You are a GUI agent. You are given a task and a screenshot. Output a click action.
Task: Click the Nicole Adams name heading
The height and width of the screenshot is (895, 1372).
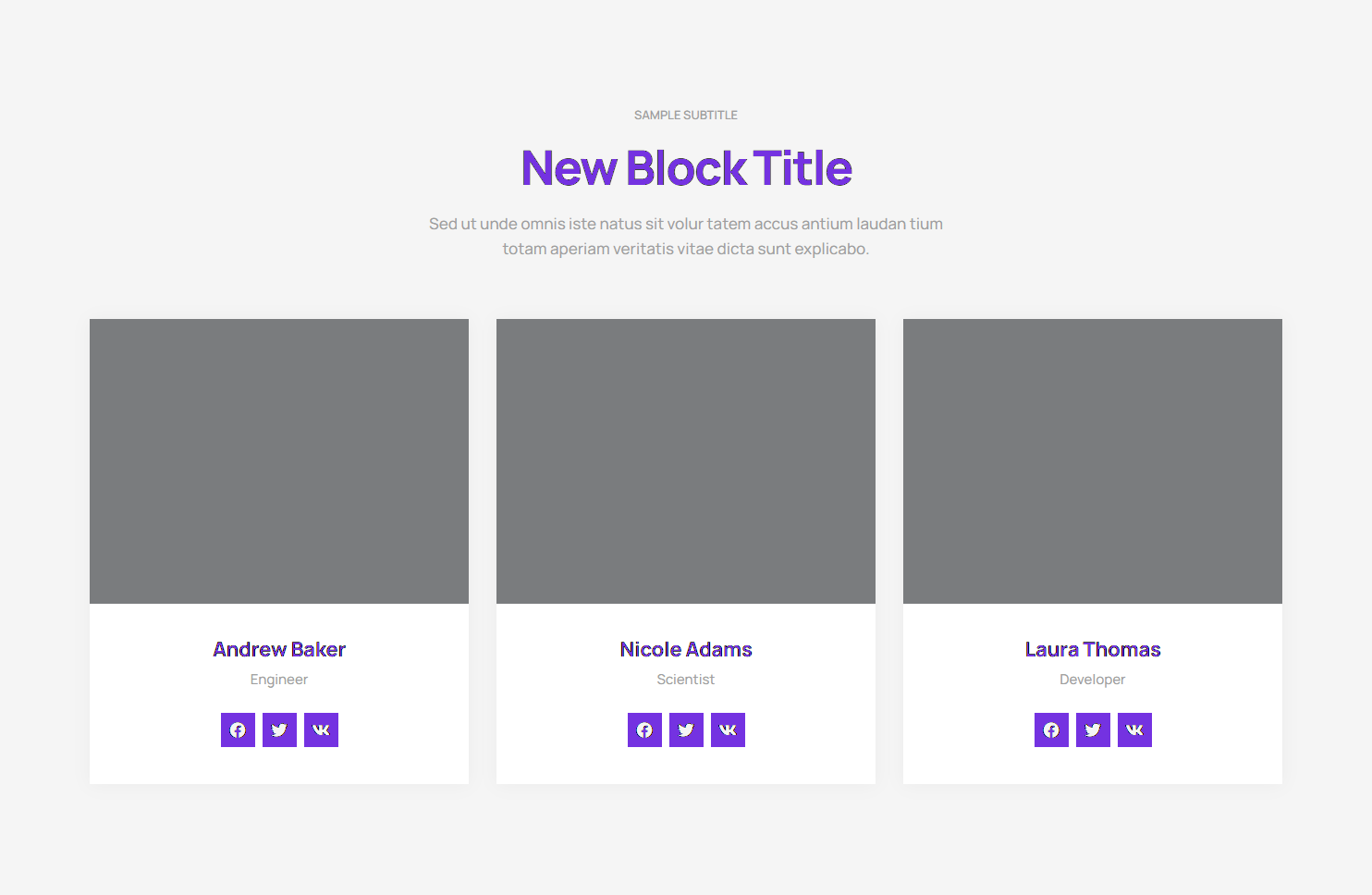click(x=686, y=649)
